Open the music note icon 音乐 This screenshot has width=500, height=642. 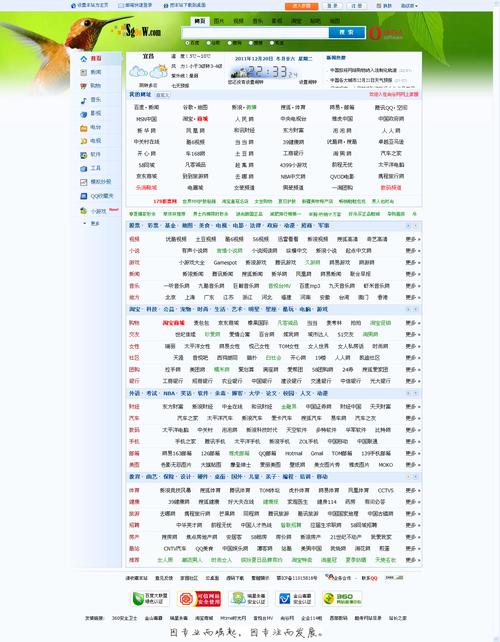84,100
